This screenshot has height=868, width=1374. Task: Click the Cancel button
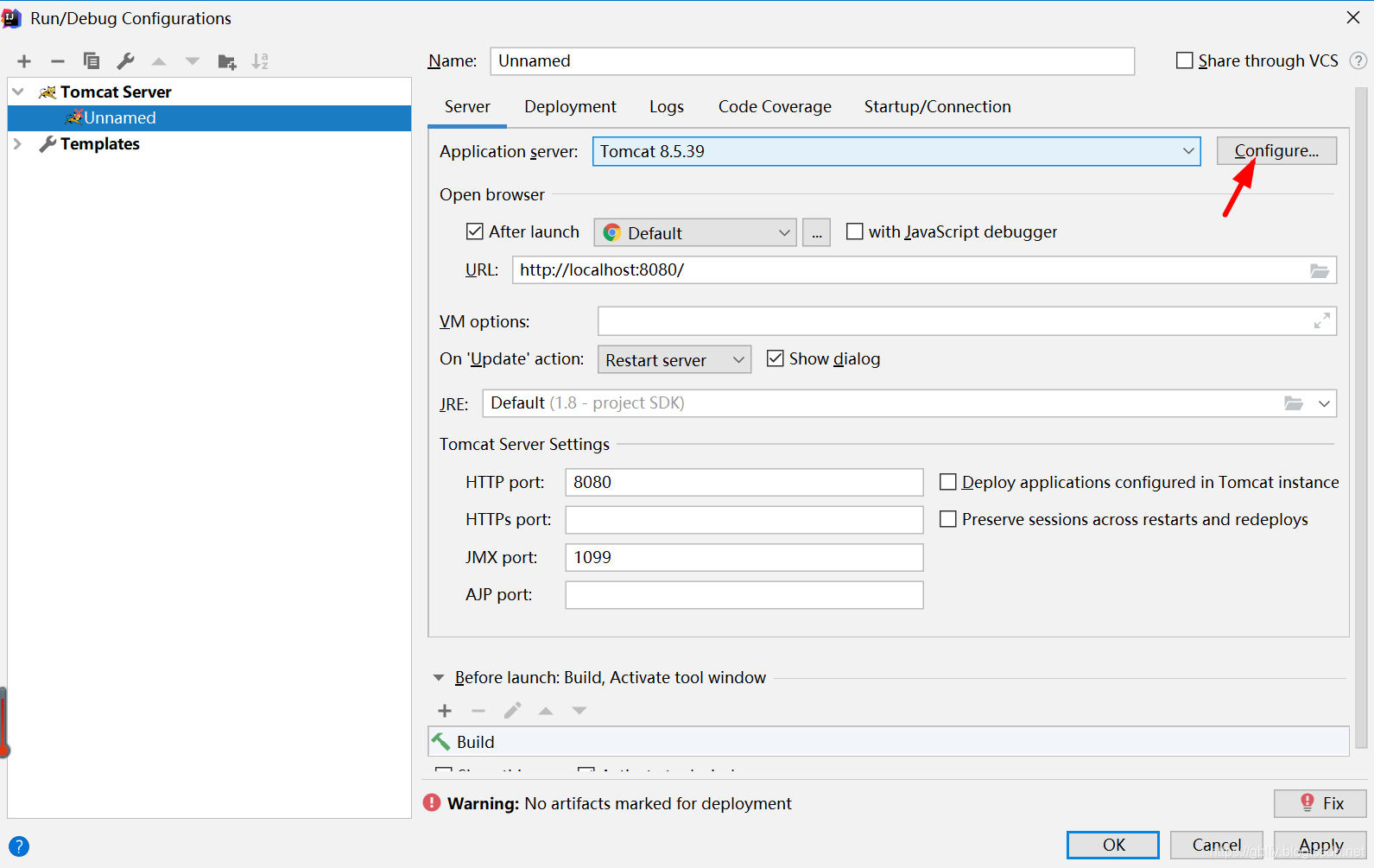tap(1217, 845)
